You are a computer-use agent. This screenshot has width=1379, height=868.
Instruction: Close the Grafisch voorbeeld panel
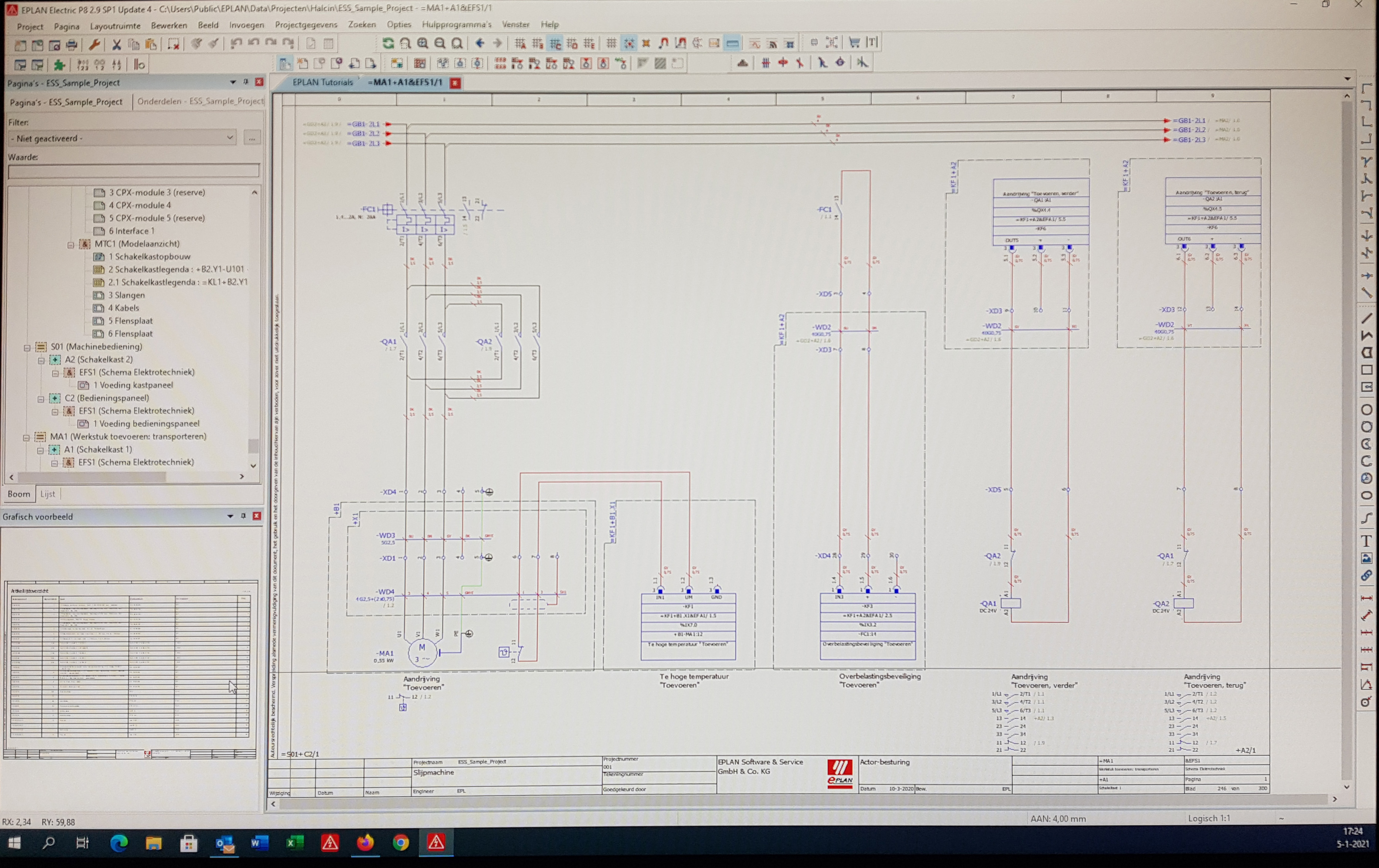pyautogui.click(x=257, y=516)
